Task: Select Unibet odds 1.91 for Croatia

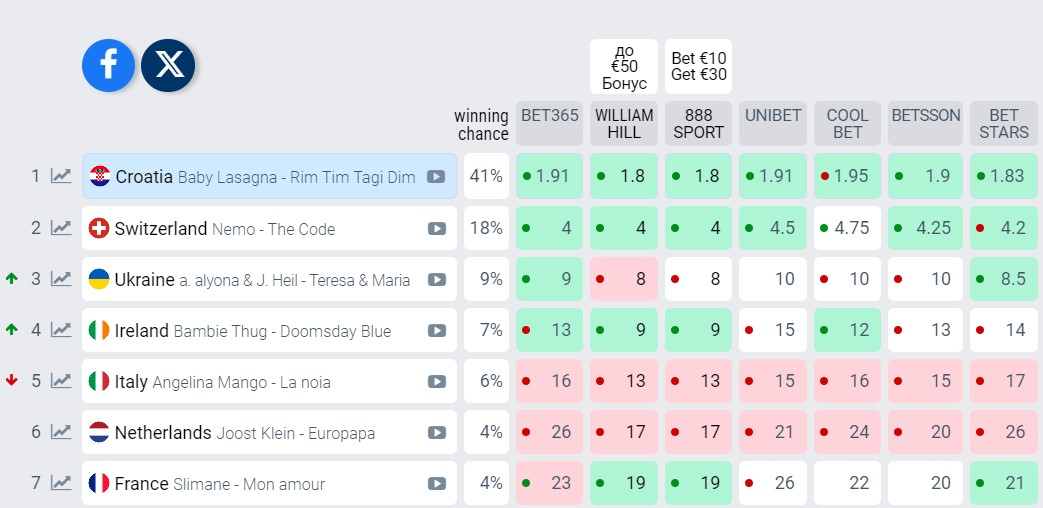Action: 773,176
